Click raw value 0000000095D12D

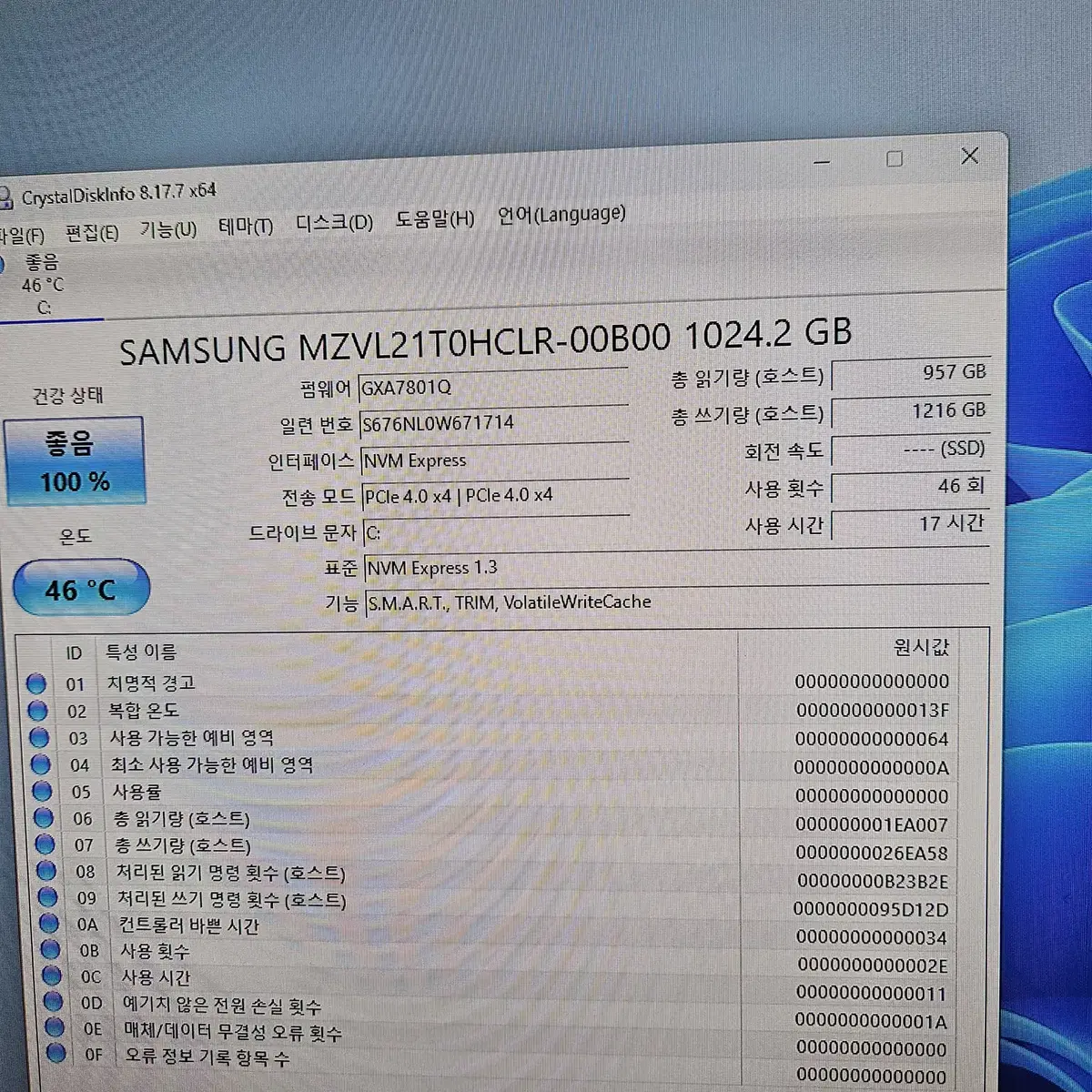[x=871, y=909]
